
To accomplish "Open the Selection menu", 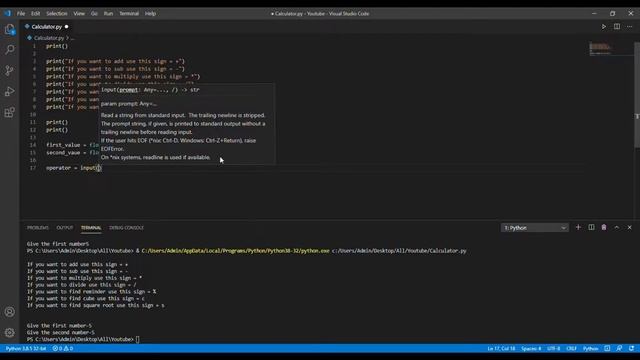I will (57, 13).
